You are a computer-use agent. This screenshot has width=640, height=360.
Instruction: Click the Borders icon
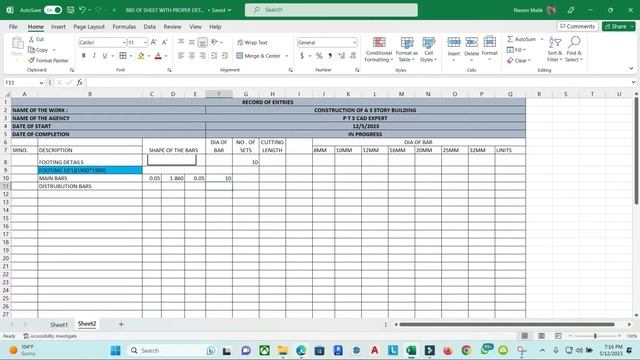click(123, 56)
